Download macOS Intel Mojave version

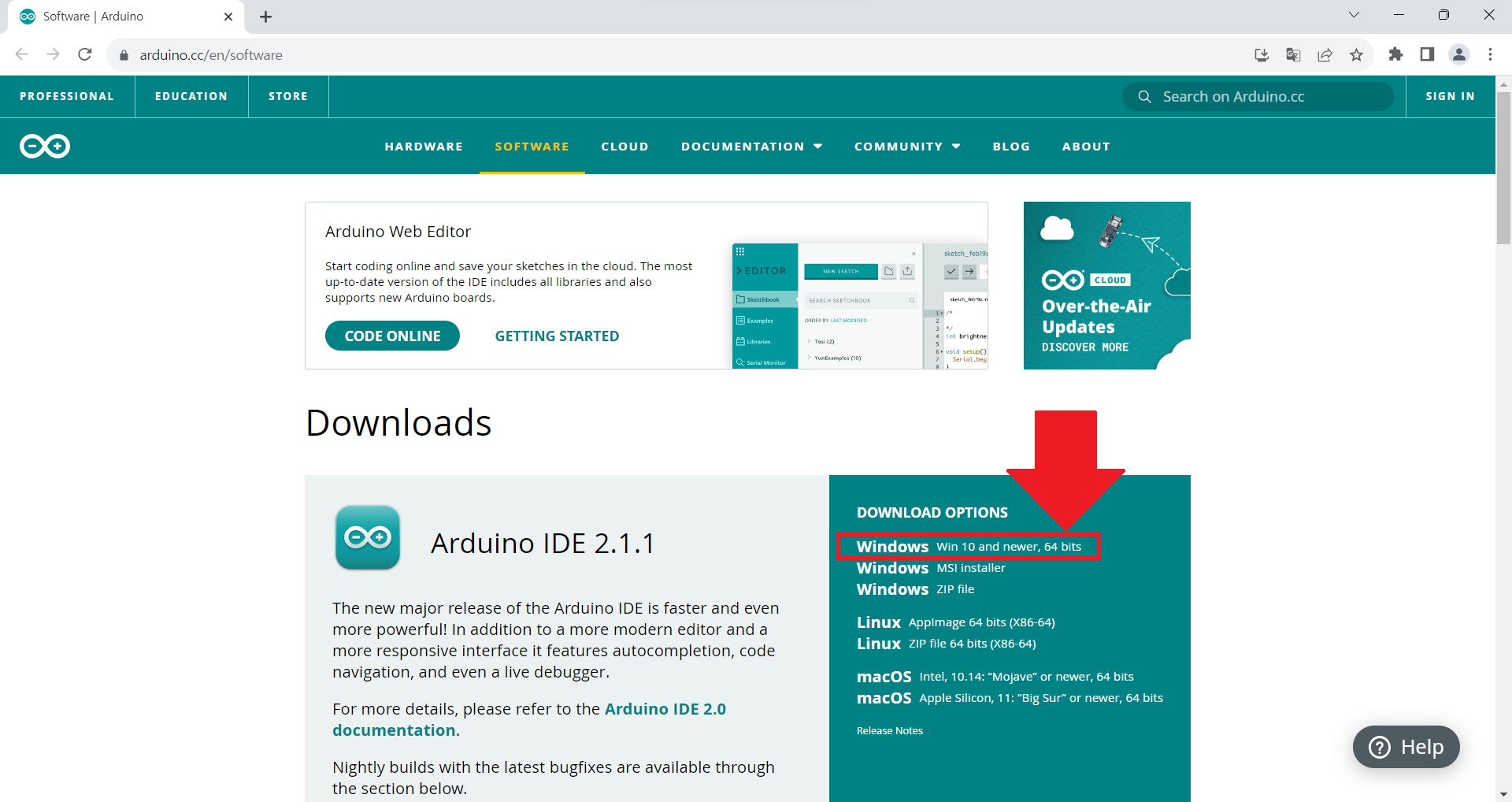tap(995, 677)
